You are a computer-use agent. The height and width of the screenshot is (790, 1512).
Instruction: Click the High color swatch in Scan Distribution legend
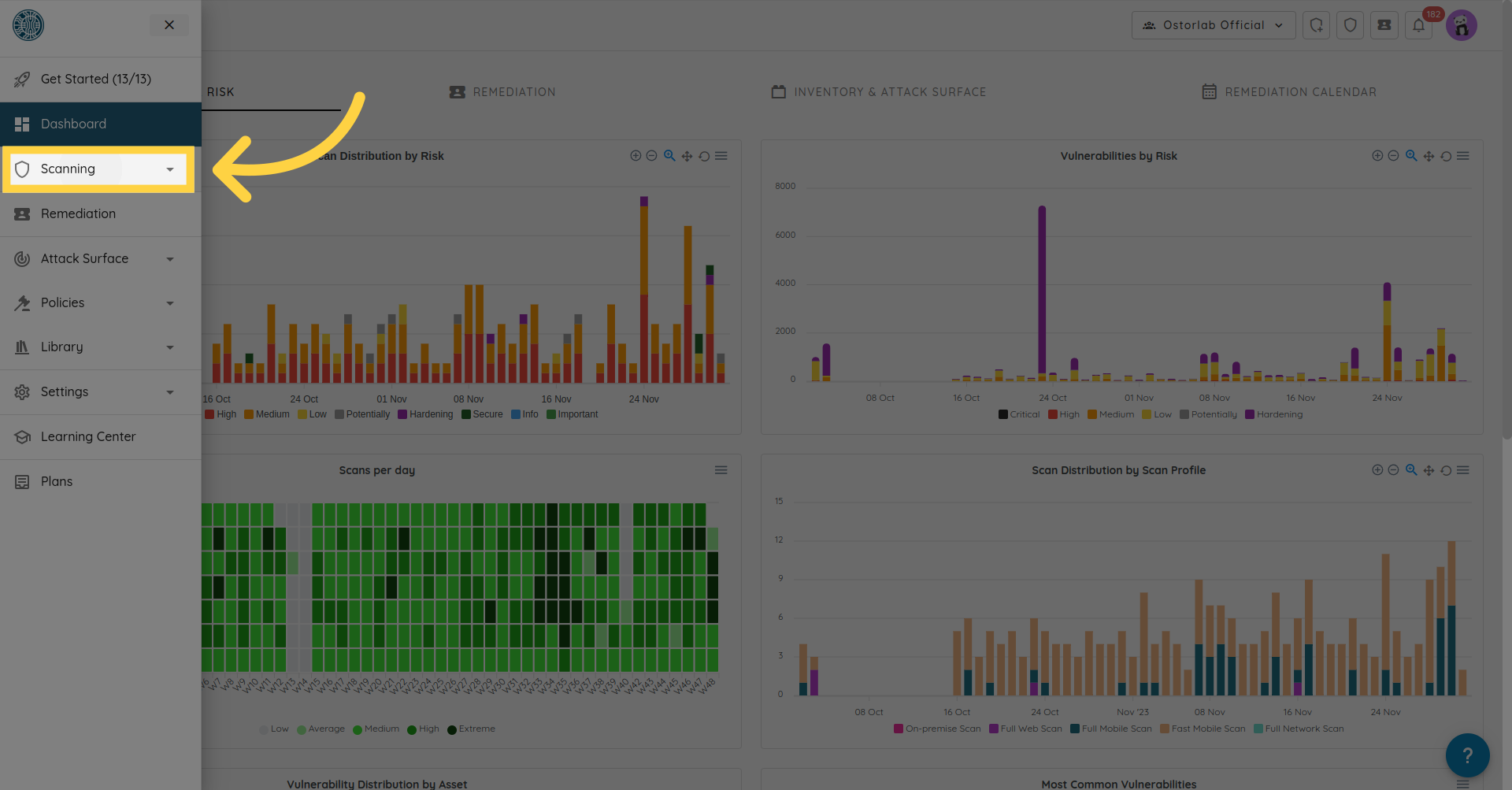click(209, 414)
